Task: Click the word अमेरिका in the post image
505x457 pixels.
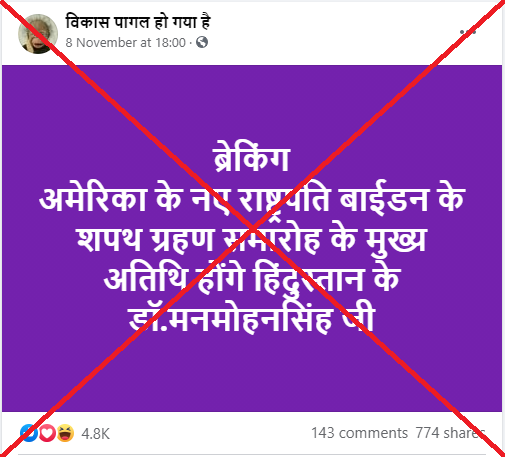Action: pyautogui.click(x=93, y=200)
